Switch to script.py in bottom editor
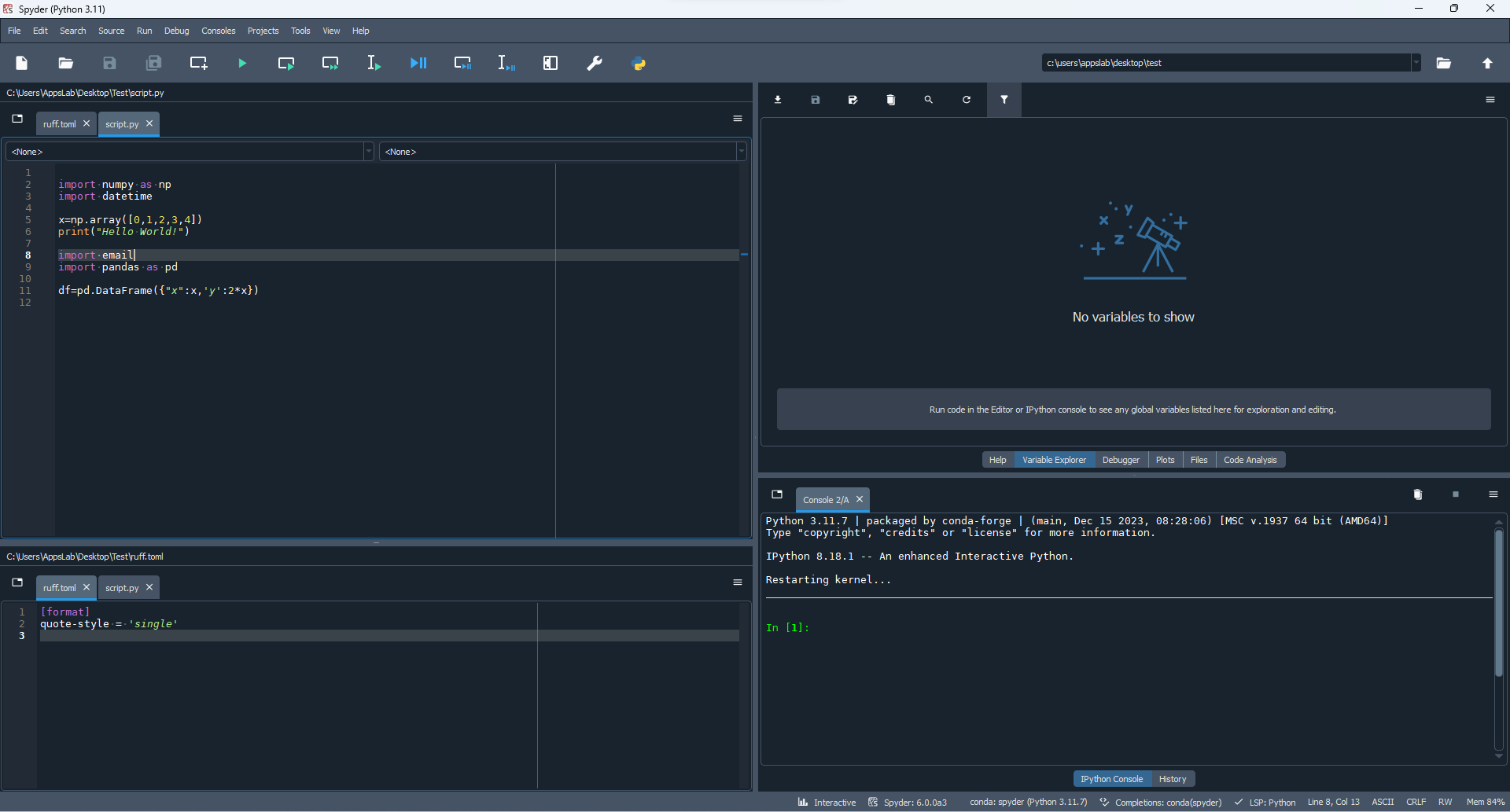 (x=122, y=588)
